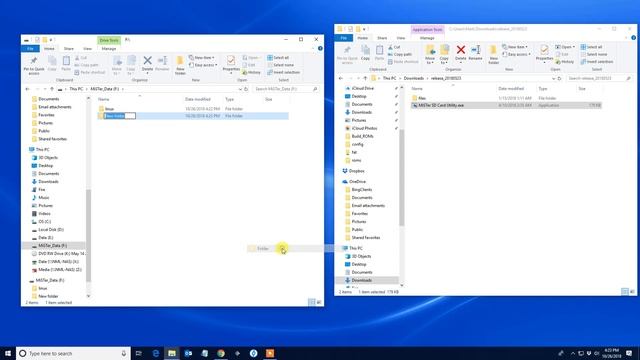
Task: Open View tab in MiSTer_Data window
Action: (87, 49)
